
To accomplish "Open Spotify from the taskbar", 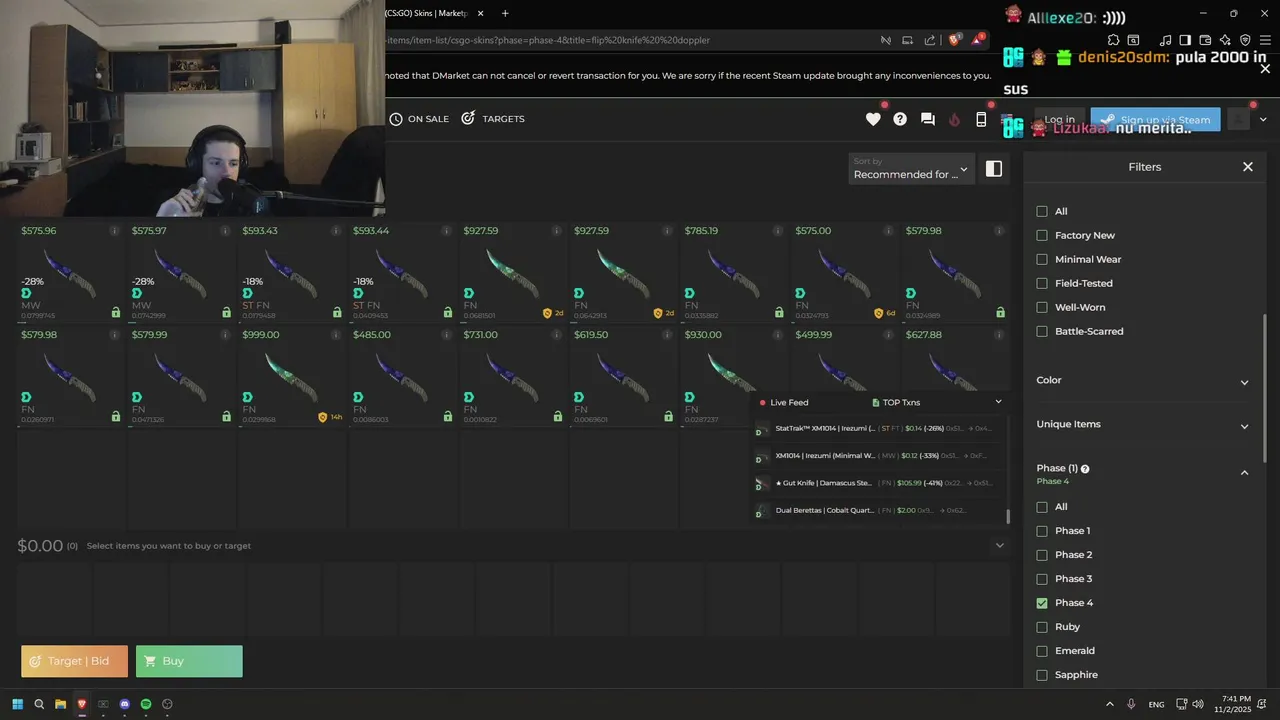I will pyautogui.click(x=146, y=704).
